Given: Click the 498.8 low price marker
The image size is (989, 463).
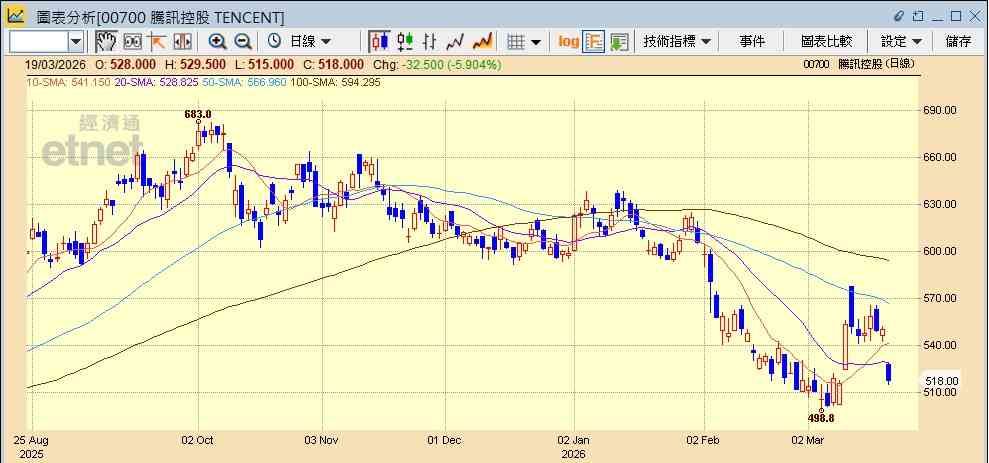Looking at the screenshot, I should tap(821, 418).
